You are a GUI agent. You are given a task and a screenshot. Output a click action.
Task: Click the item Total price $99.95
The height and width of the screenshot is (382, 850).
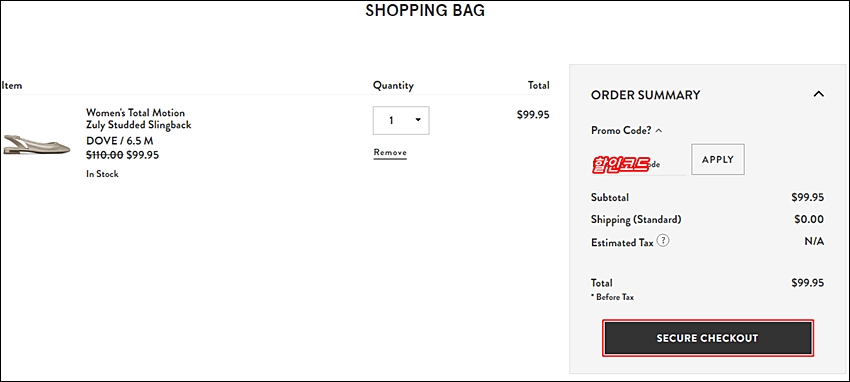pyautogui.click(x=533, y=114)
